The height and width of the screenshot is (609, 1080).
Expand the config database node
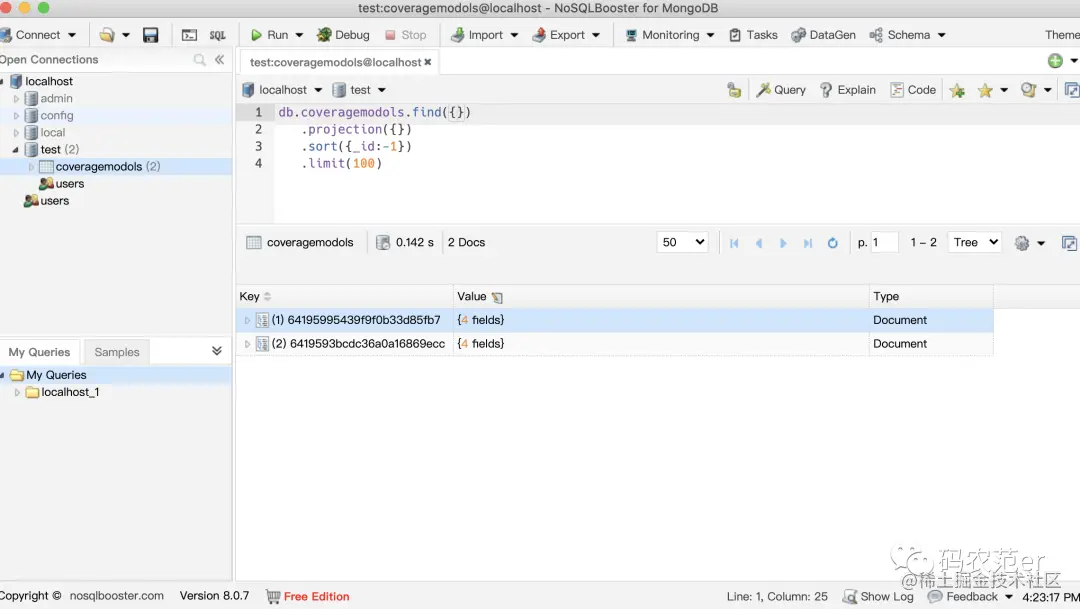pos(17,116)
